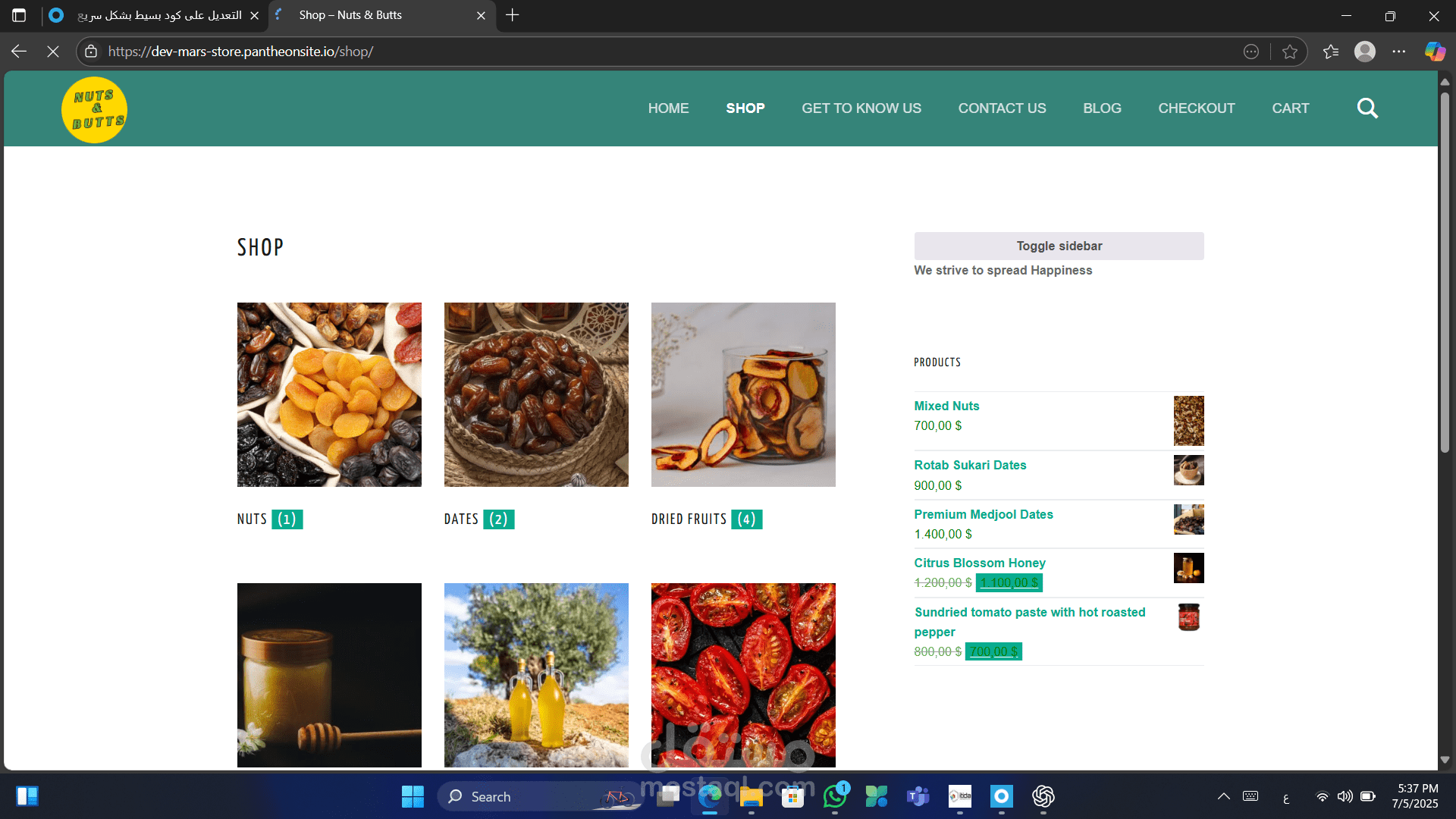Open the Copilot icon in browser toolbar
1456x819 pixels.
(1434, 52)
